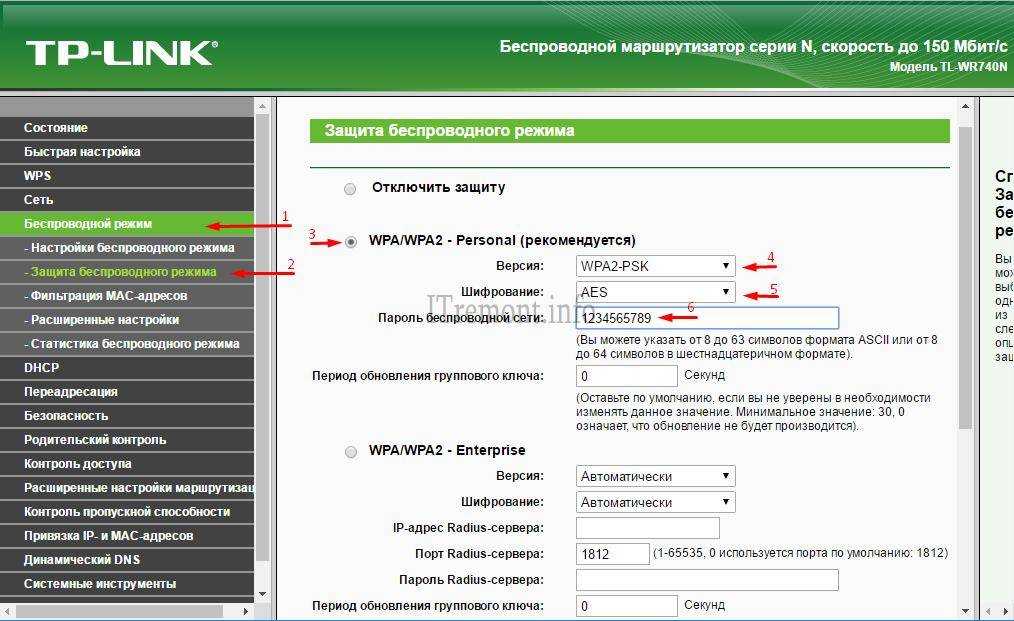Open 'Системные инструменты' menu item
Screen dimensions: 1014x621
[100, 584]
